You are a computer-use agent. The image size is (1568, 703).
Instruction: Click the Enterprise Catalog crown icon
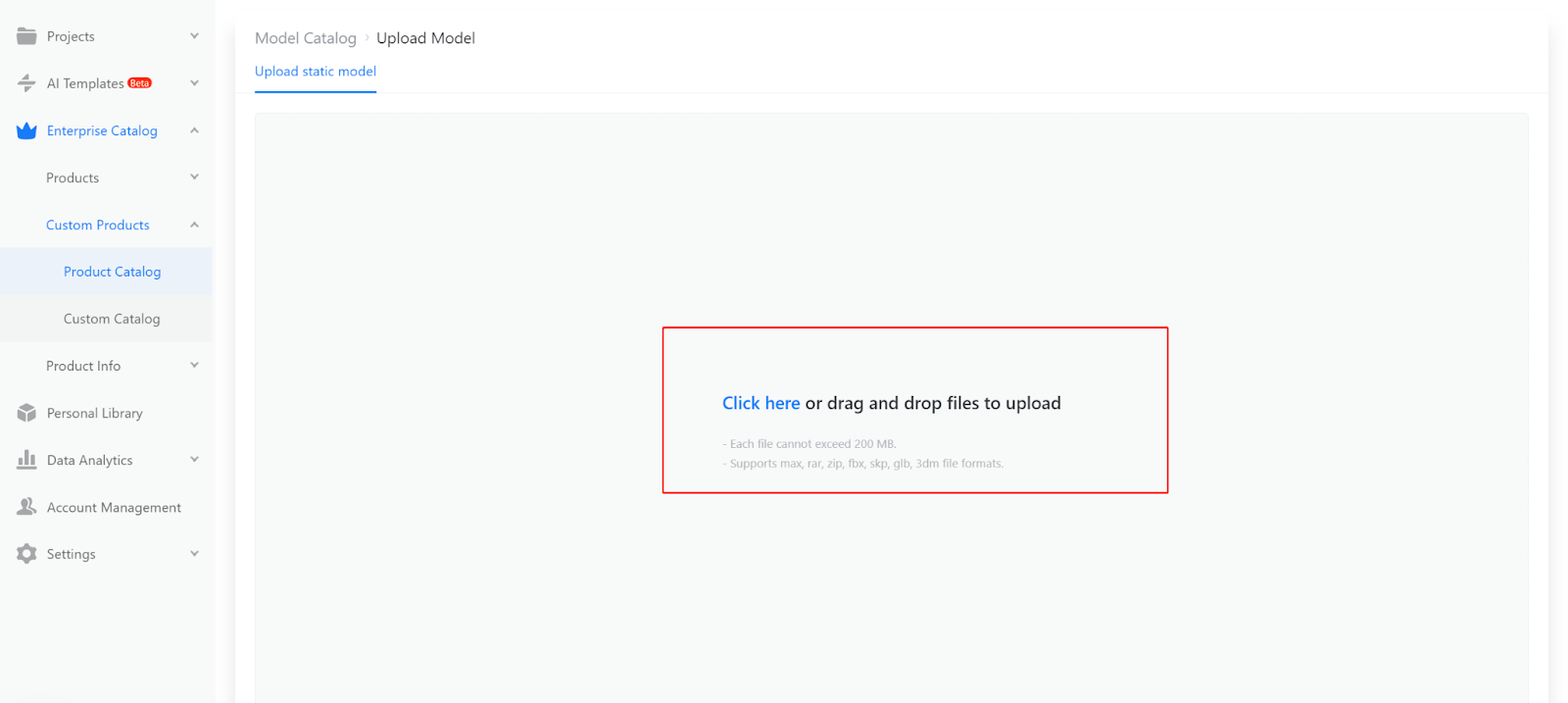tap(26, 130)
